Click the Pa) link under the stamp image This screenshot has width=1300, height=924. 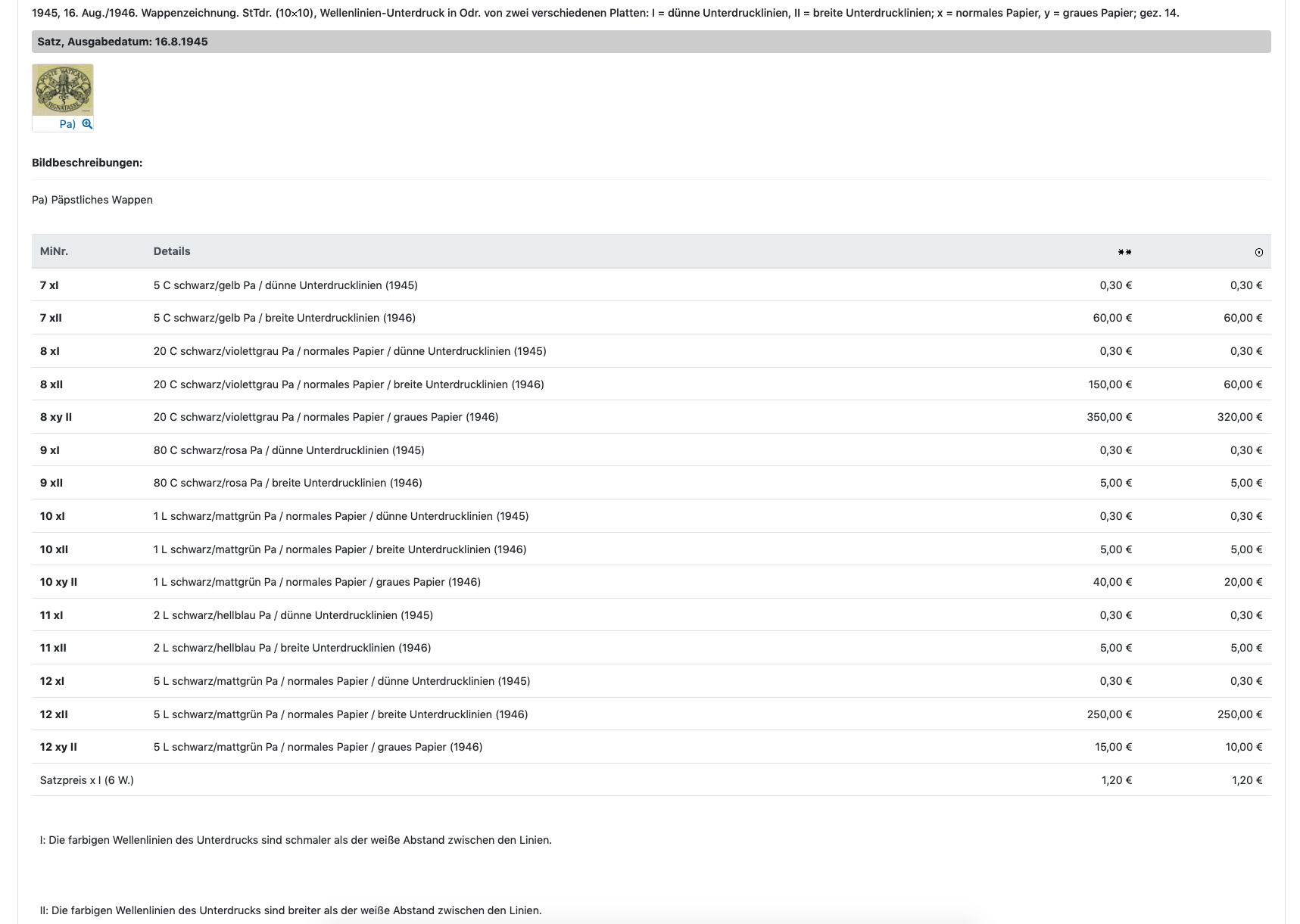[67, 124]
